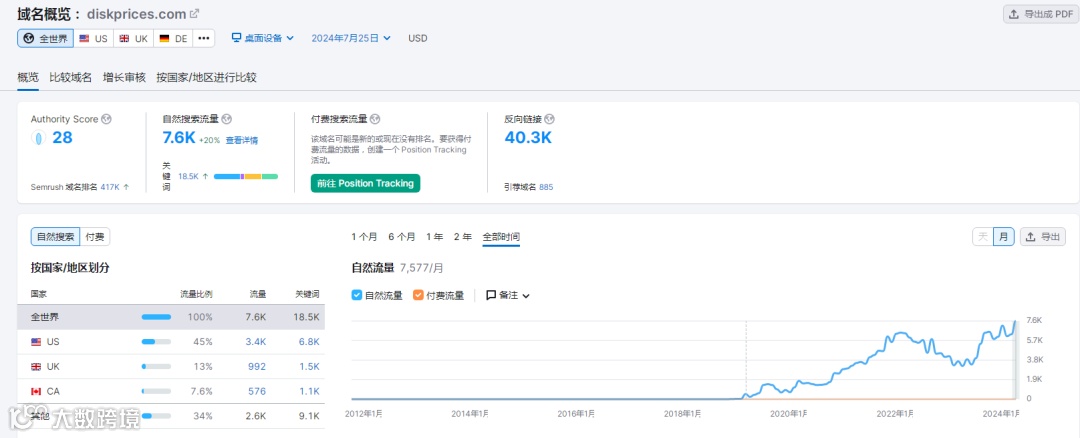Click CA flag in country table

pos(36,391)
